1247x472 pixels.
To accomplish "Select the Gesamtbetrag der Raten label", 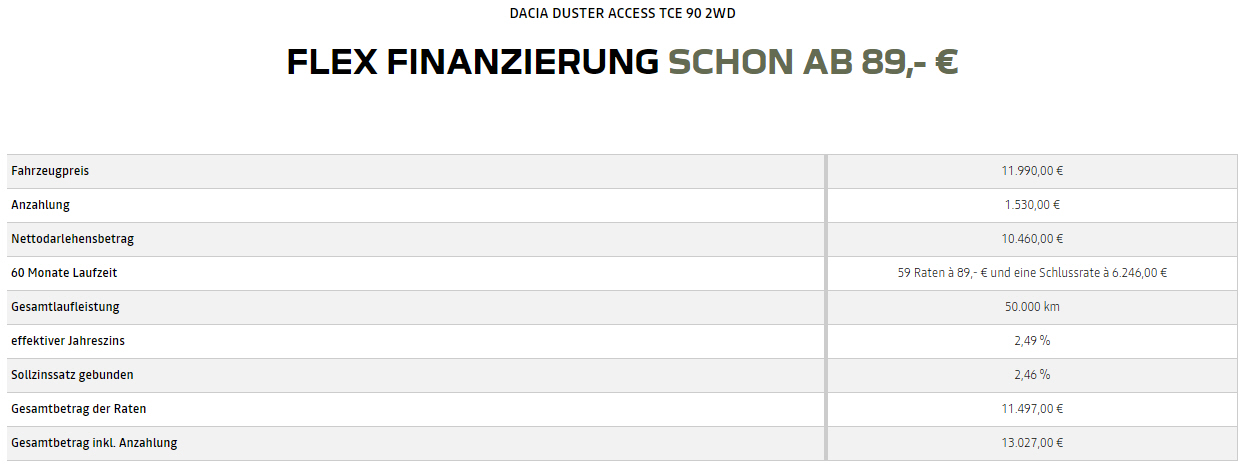I will (x=79, y=409).
